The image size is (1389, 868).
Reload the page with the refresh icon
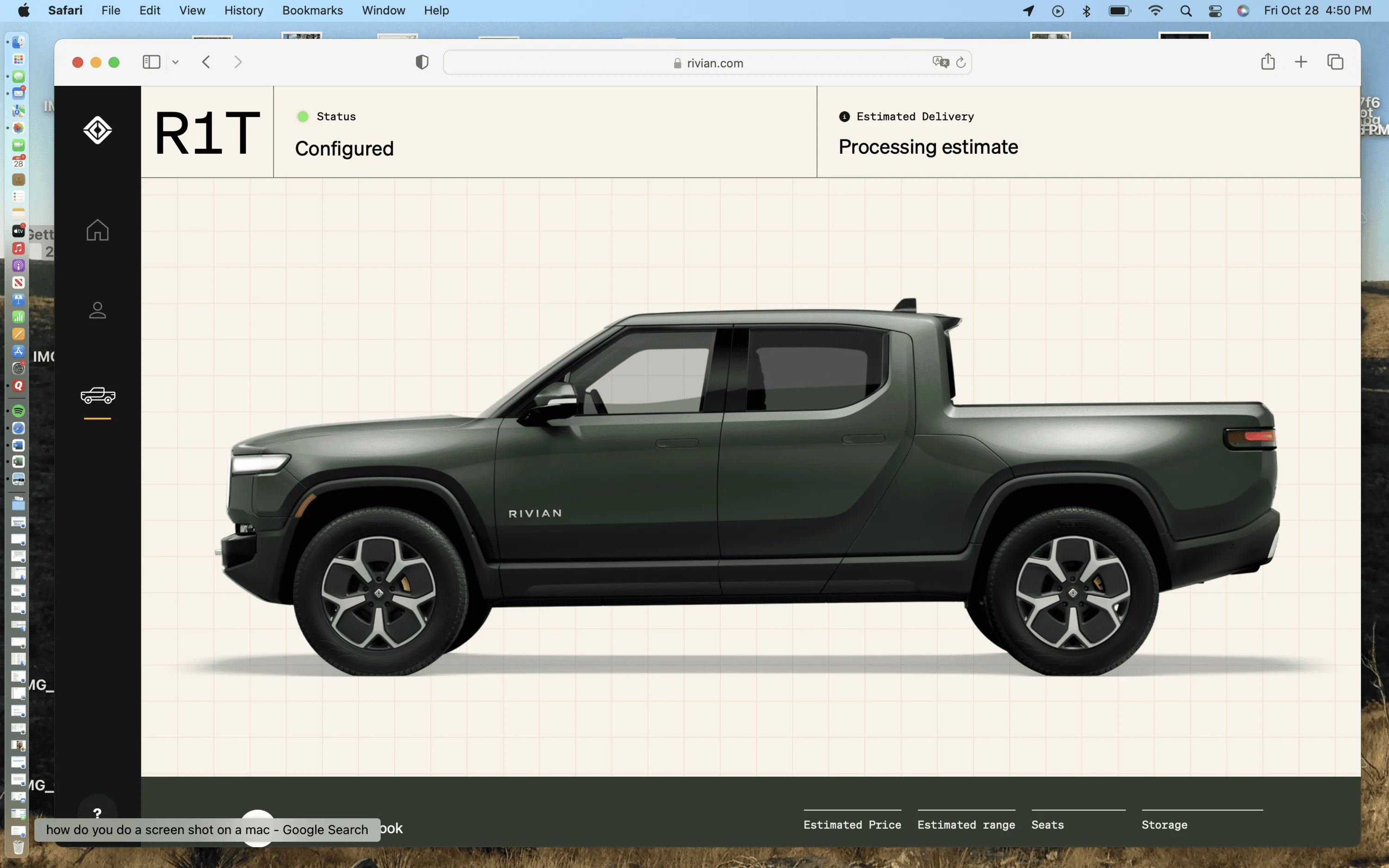961,62
